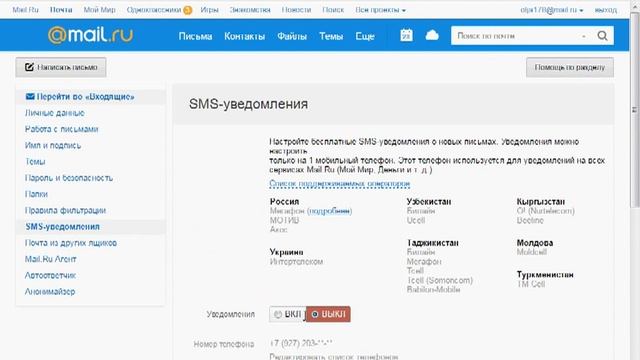The height and width of the screenshot is (360, 640).
Task: Click the Узбекистан country heading
Action: (x=429, y=202)
